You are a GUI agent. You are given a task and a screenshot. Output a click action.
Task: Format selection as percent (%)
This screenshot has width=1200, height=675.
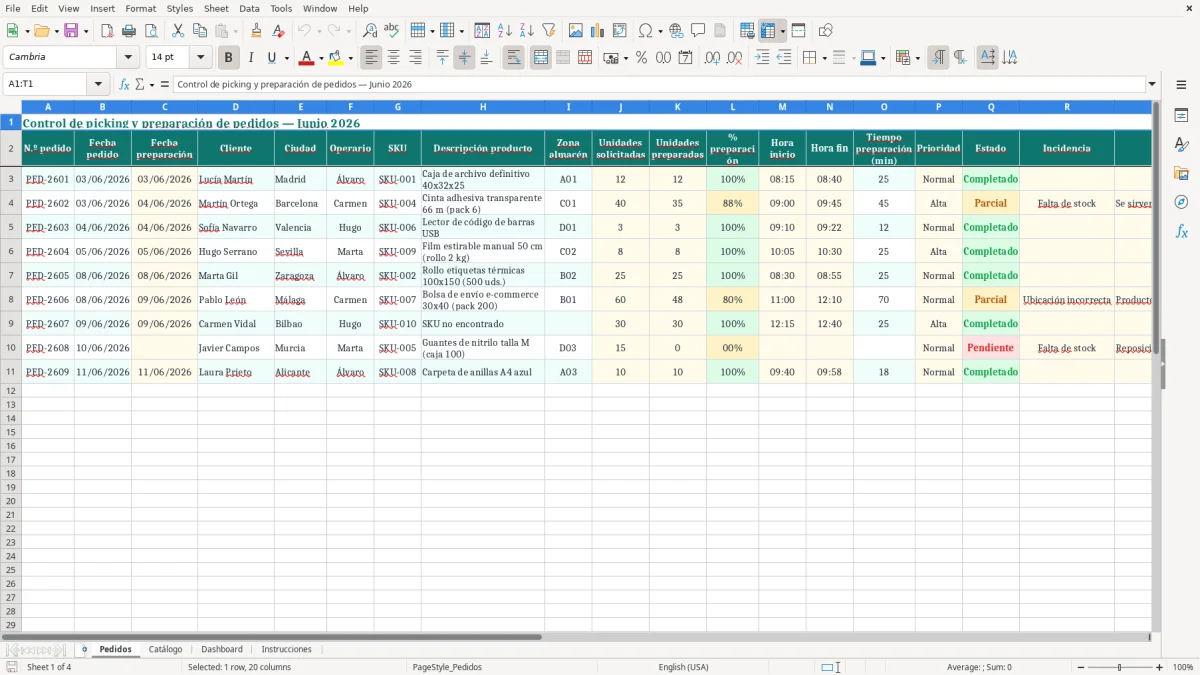click(x=641, y=58)
